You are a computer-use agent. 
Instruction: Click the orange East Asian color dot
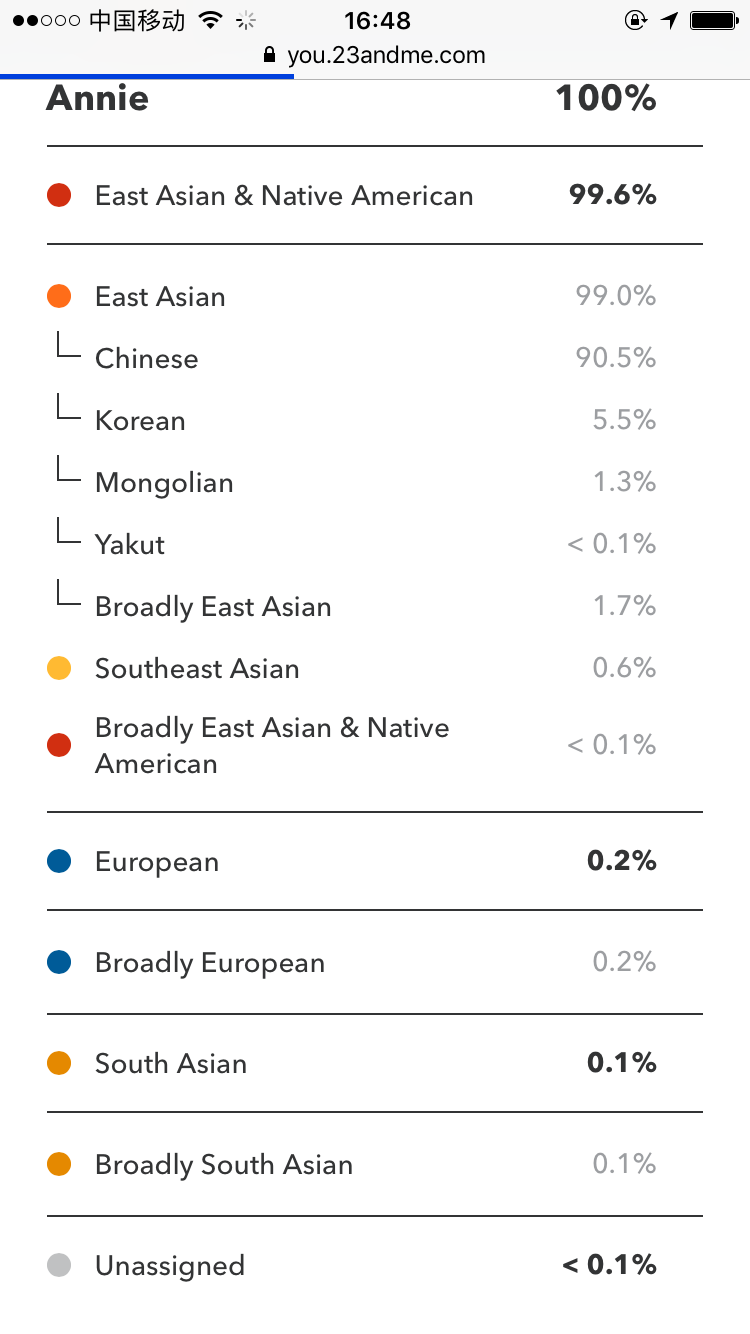click(x=59, y=296)
